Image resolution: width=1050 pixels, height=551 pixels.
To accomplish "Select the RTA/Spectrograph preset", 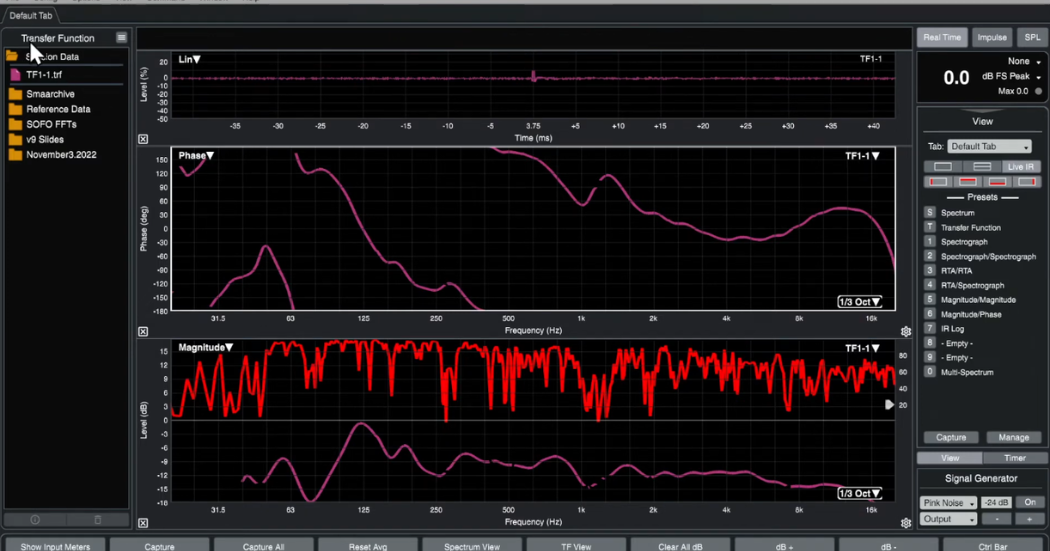I will pyautogui.click(x=972, y=285).
